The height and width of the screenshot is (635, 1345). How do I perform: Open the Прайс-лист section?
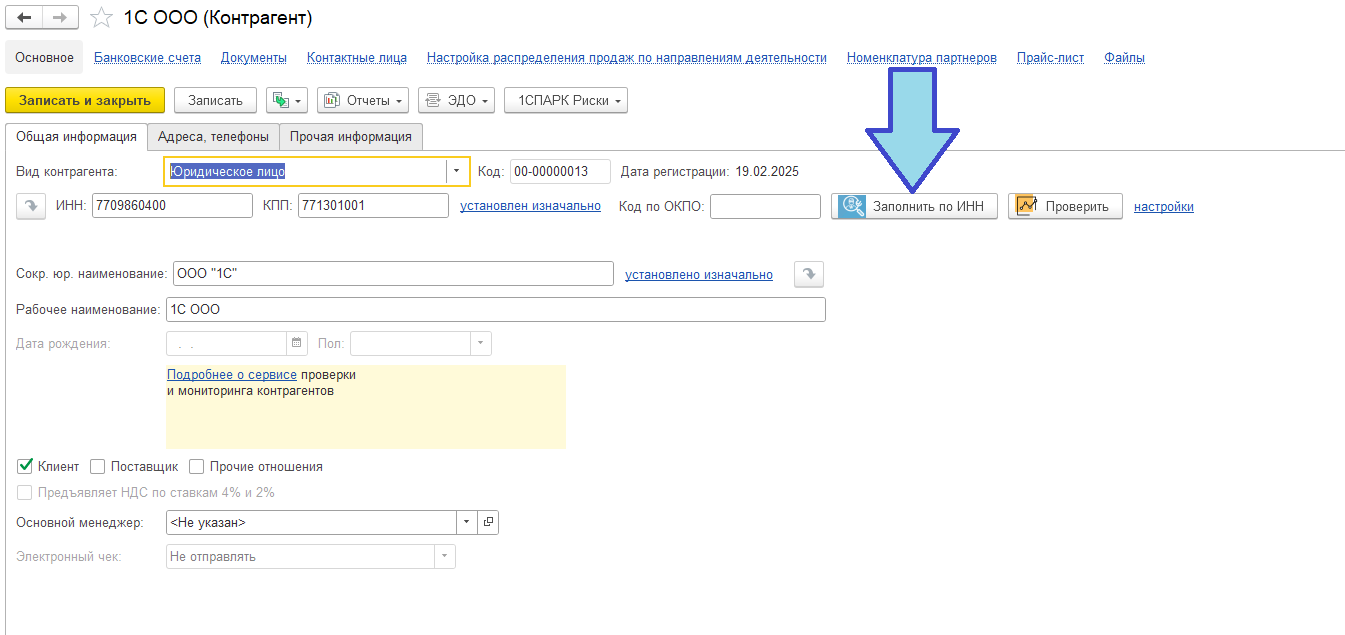(x=1050, y=57)
